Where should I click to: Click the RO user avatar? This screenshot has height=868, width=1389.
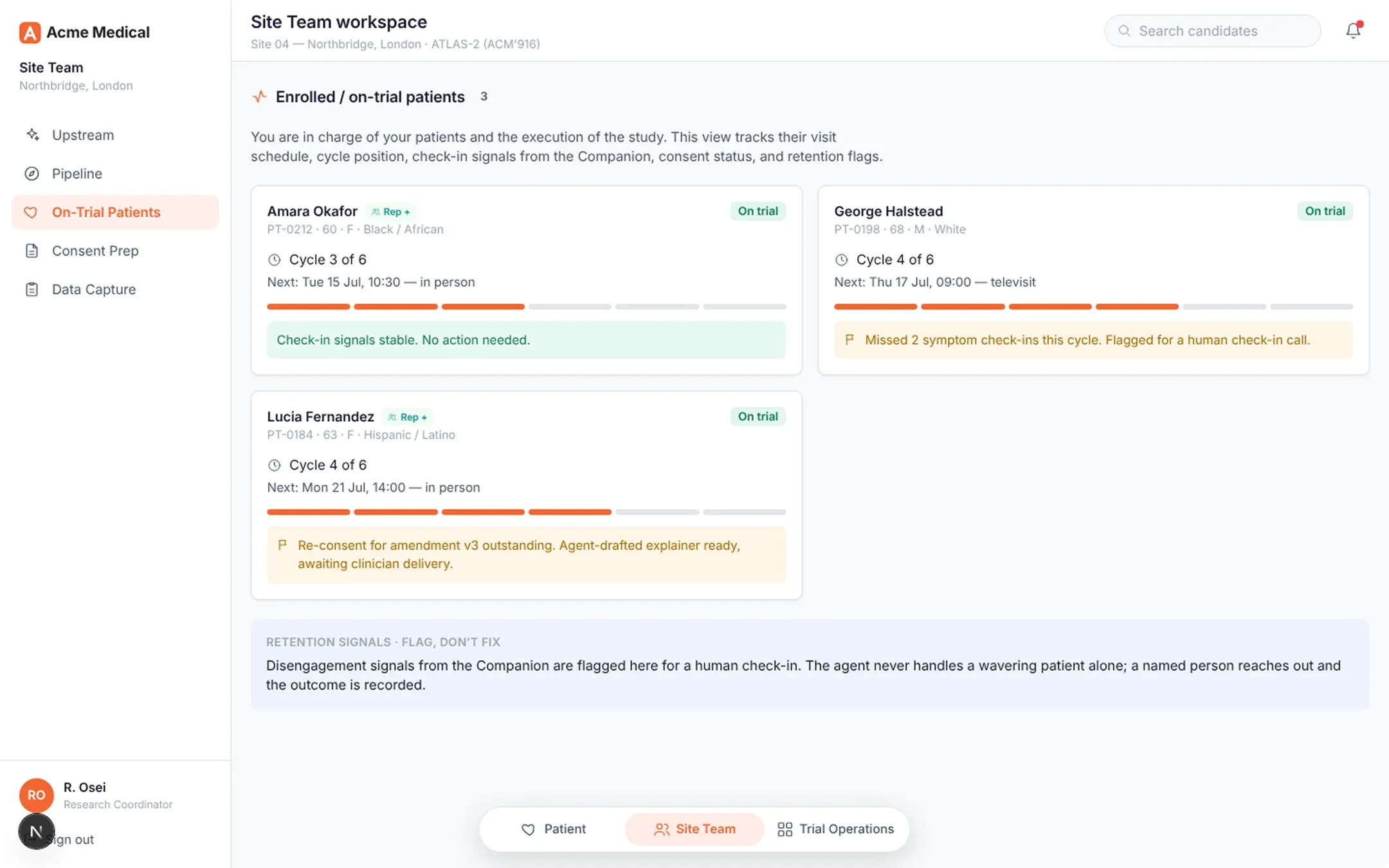37,795
